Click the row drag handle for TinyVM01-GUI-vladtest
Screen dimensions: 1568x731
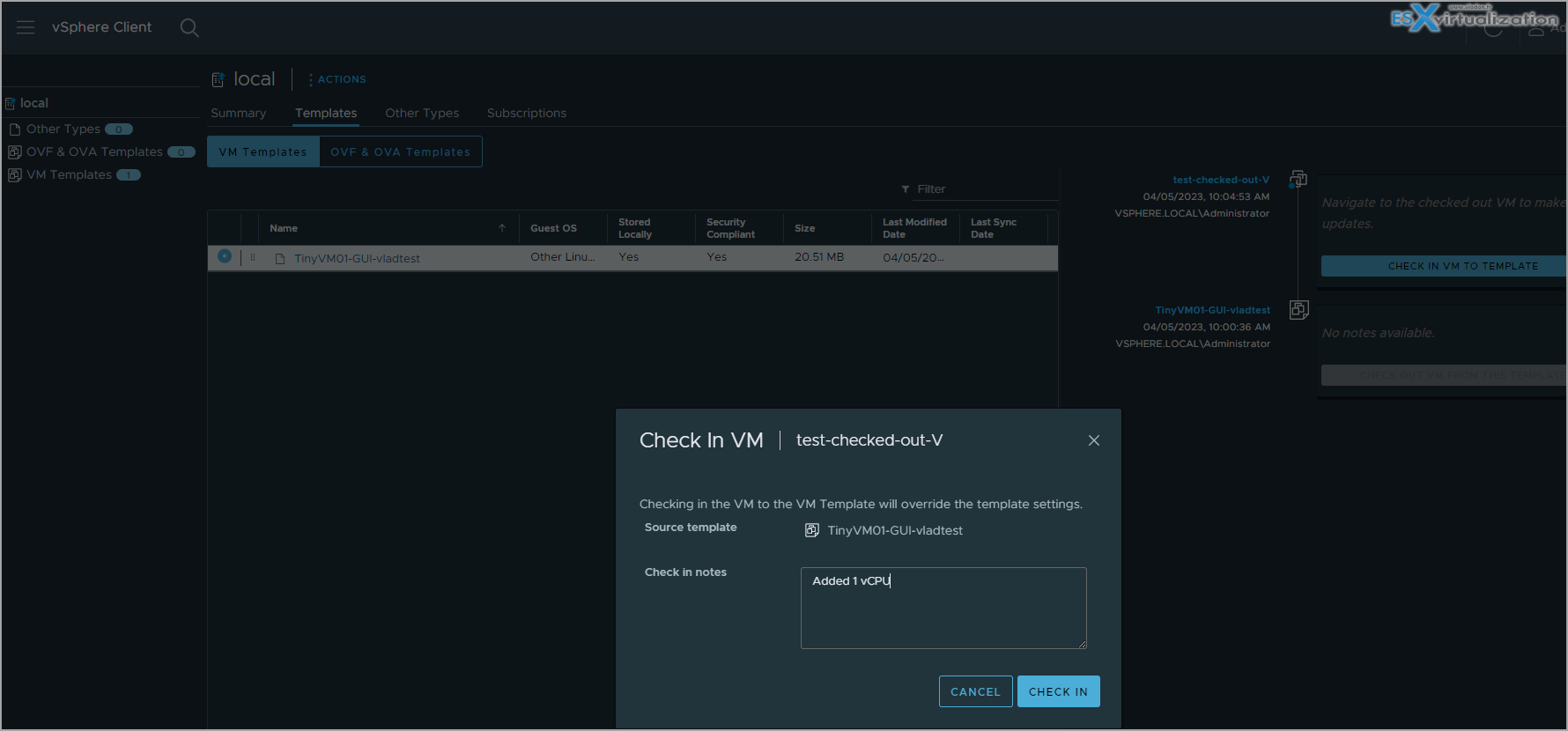253,257
